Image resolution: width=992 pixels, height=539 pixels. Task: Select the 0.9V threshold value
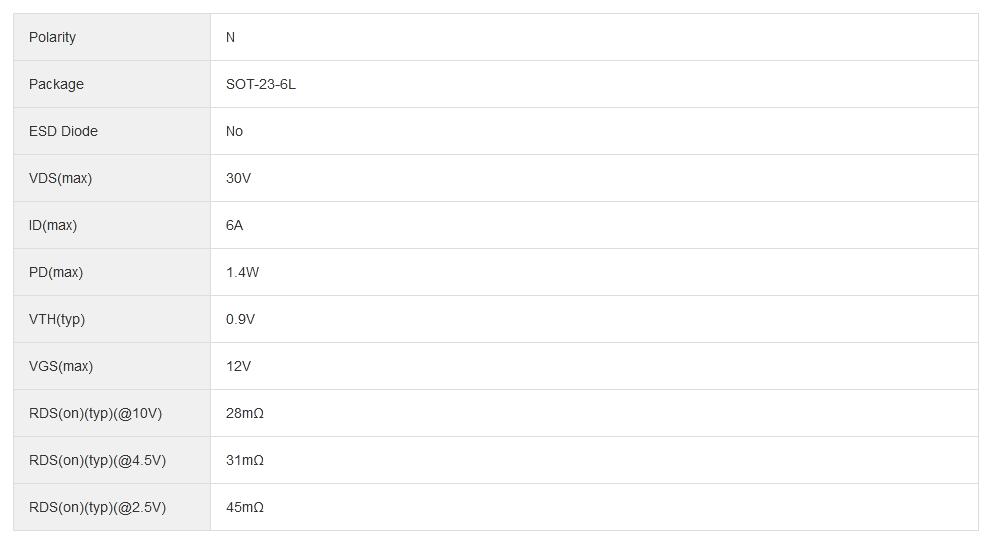pyautogui.click(x=240, y=319)
